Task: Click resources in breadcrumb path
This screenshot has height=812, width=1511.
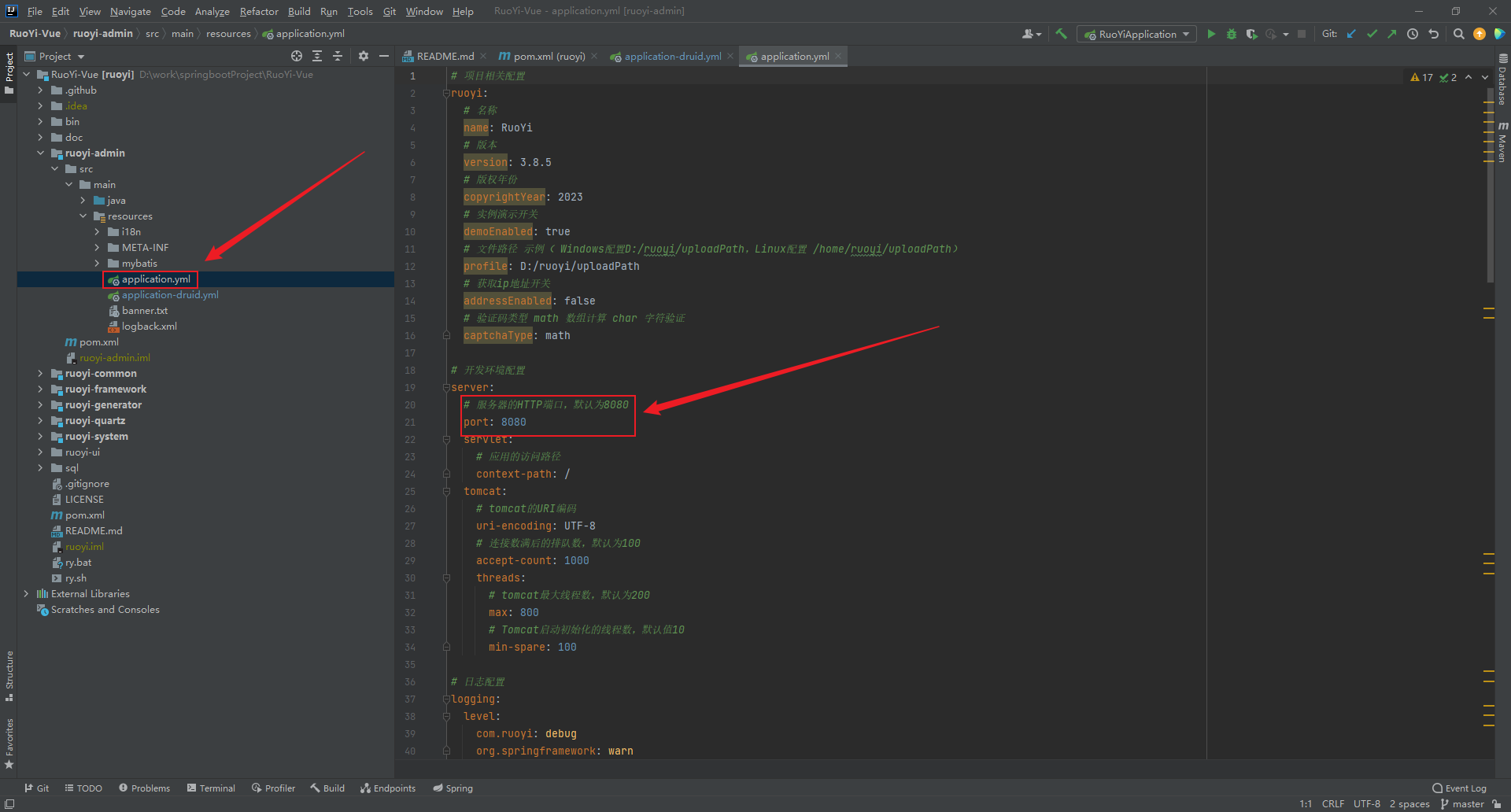Action: pos(228,34)
